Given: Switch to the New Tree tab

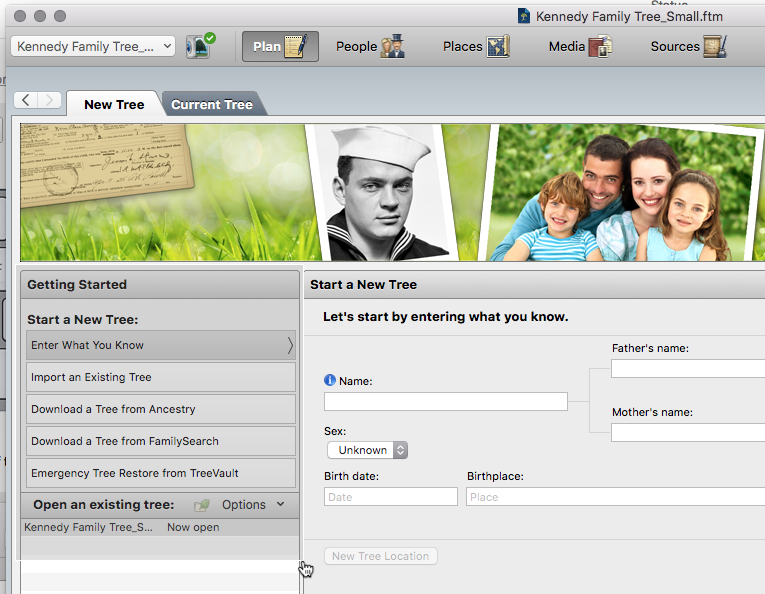Looking at the screenshot, I should point(114,104).
